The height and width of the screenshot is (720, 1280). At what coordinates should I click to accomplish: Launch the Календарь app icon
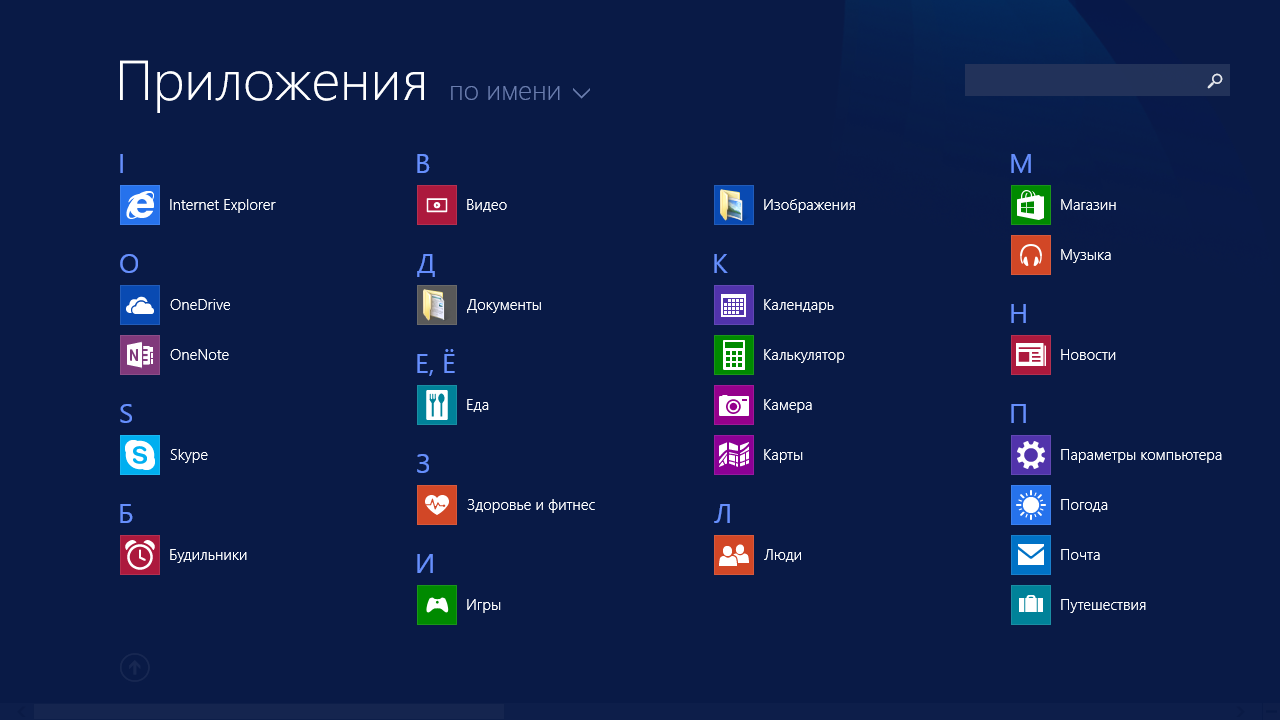click(x=734, y=305)
